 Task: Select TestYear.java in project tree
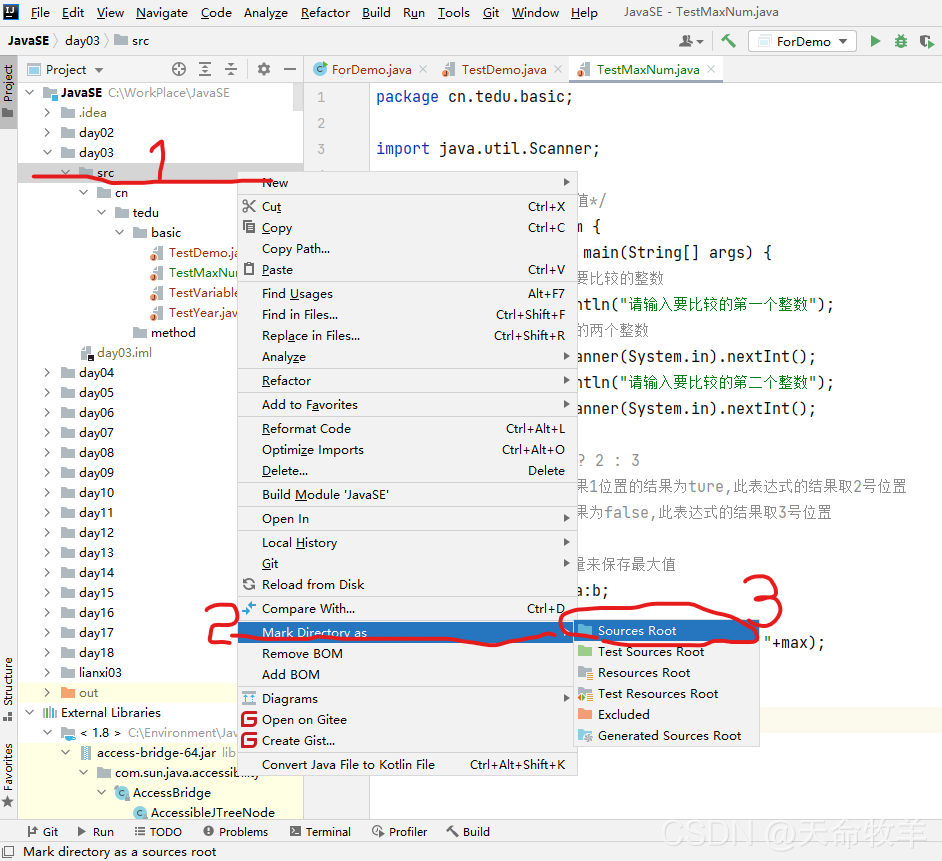click(194, 312)
